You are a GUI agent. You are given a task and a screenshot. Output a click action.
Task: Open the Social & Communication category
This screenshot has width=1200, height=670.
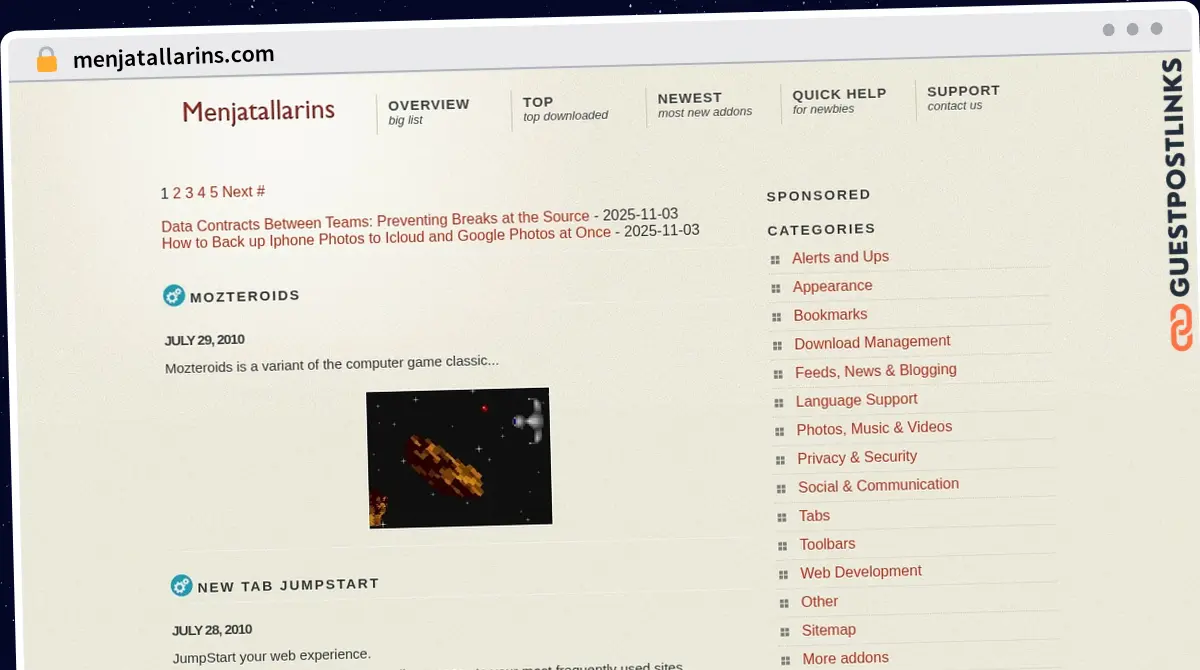(878, 486)
